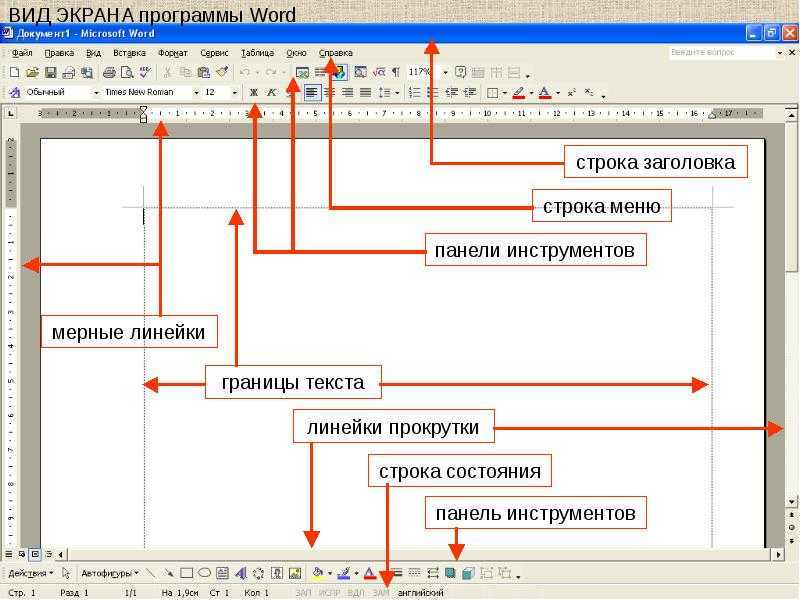This screenshot has width=800, height=600.
Task: Insert WordArt from Drawing toolbar
Action: (x=240, y=573)
